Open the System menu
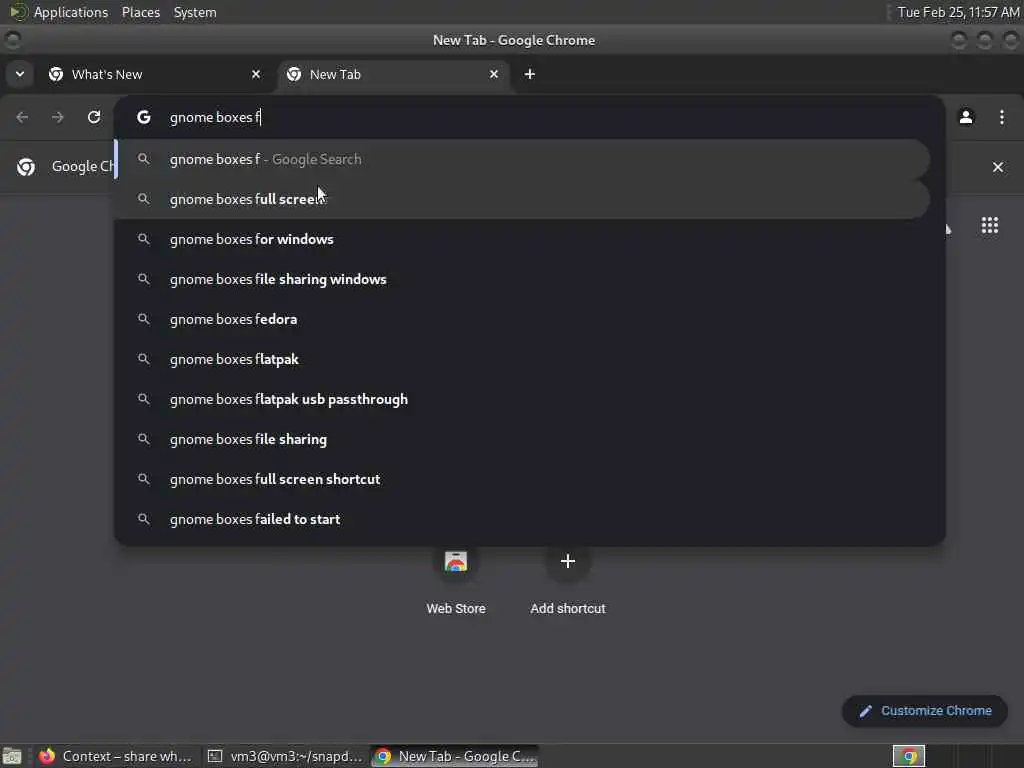This screenshot has width=1024, height=768. (x=195, y=12)
